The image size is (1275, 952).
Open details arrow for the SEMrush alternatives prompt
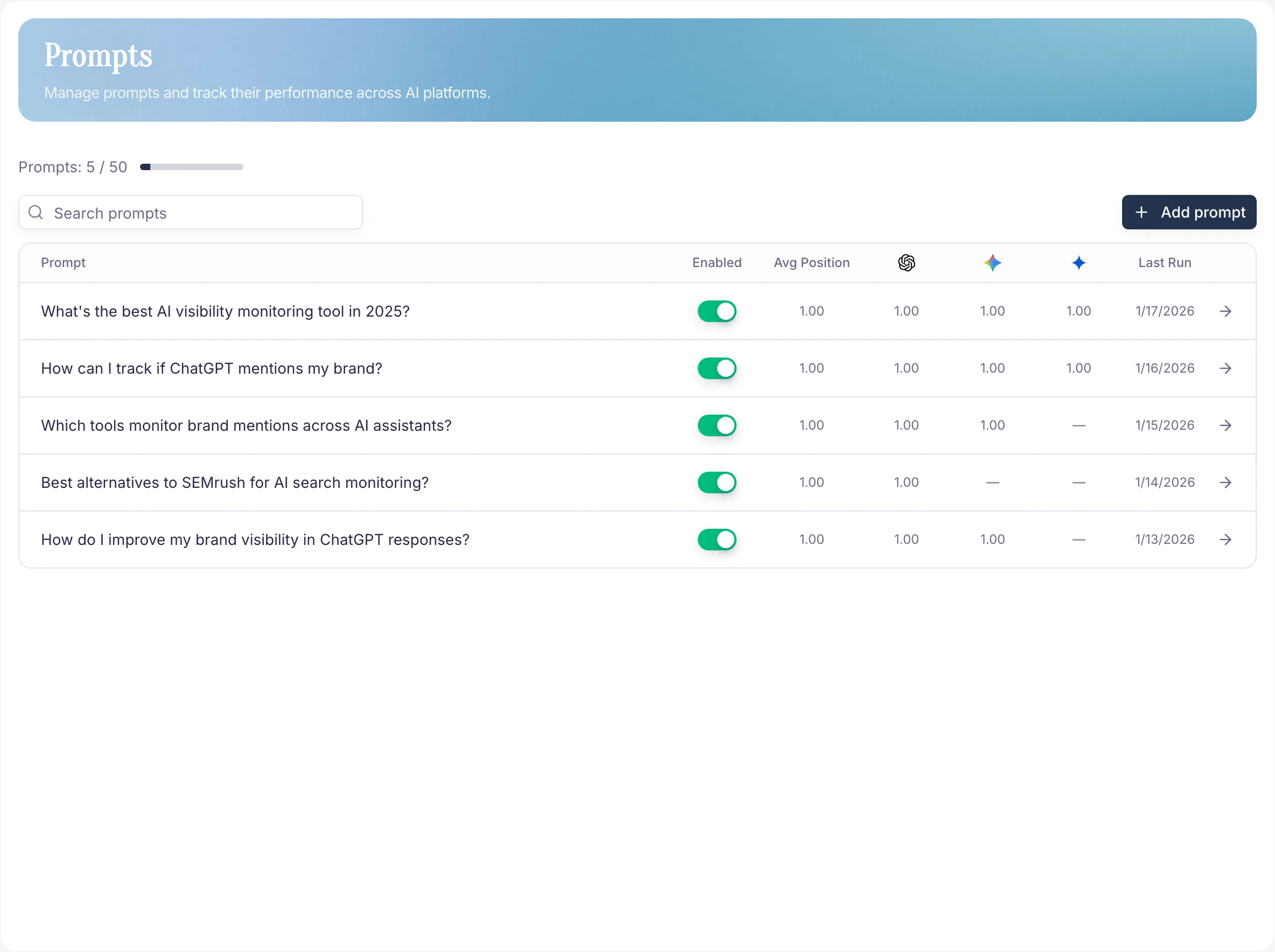[1226, 483]
